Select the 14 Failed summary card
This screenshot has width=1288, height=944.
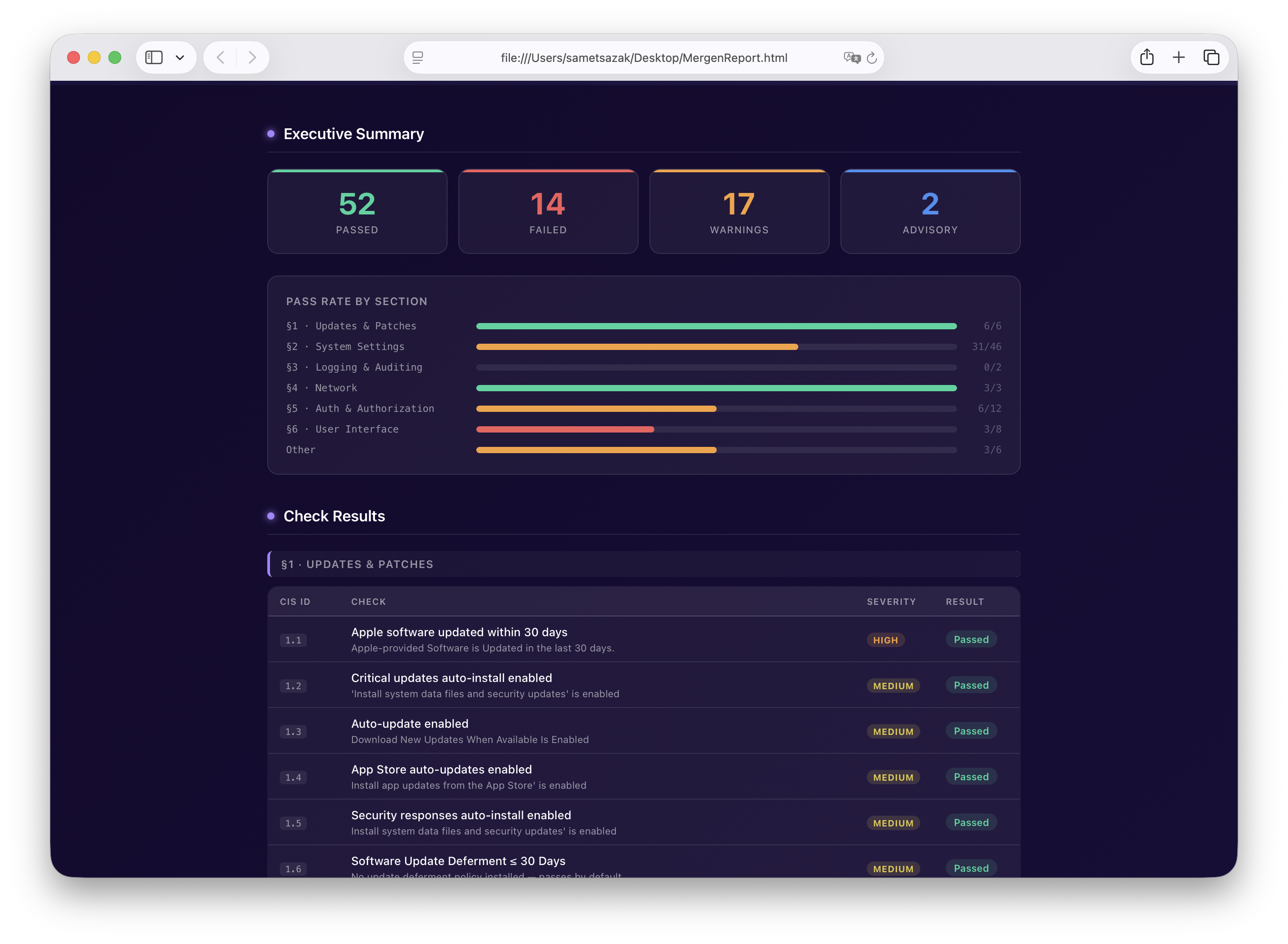[x=548, y=211]
